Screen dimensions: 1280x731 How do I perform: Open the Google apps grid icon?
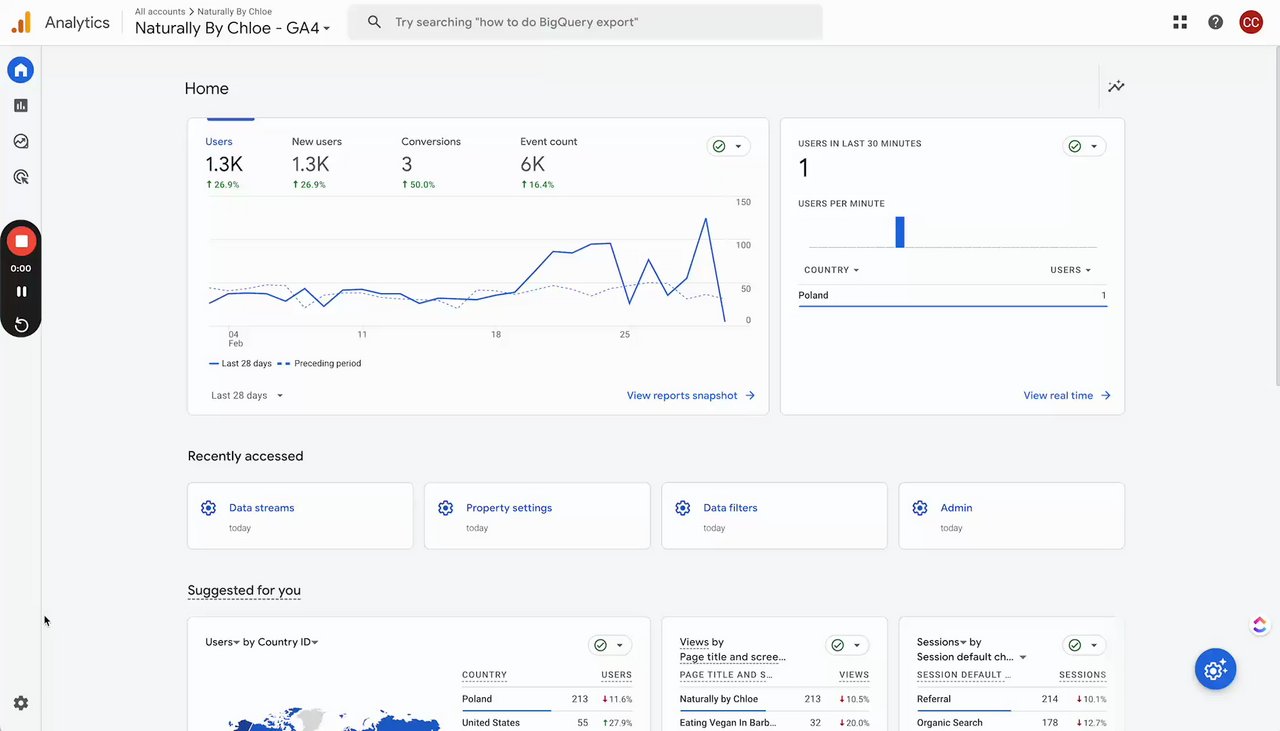coord(1180,22)
